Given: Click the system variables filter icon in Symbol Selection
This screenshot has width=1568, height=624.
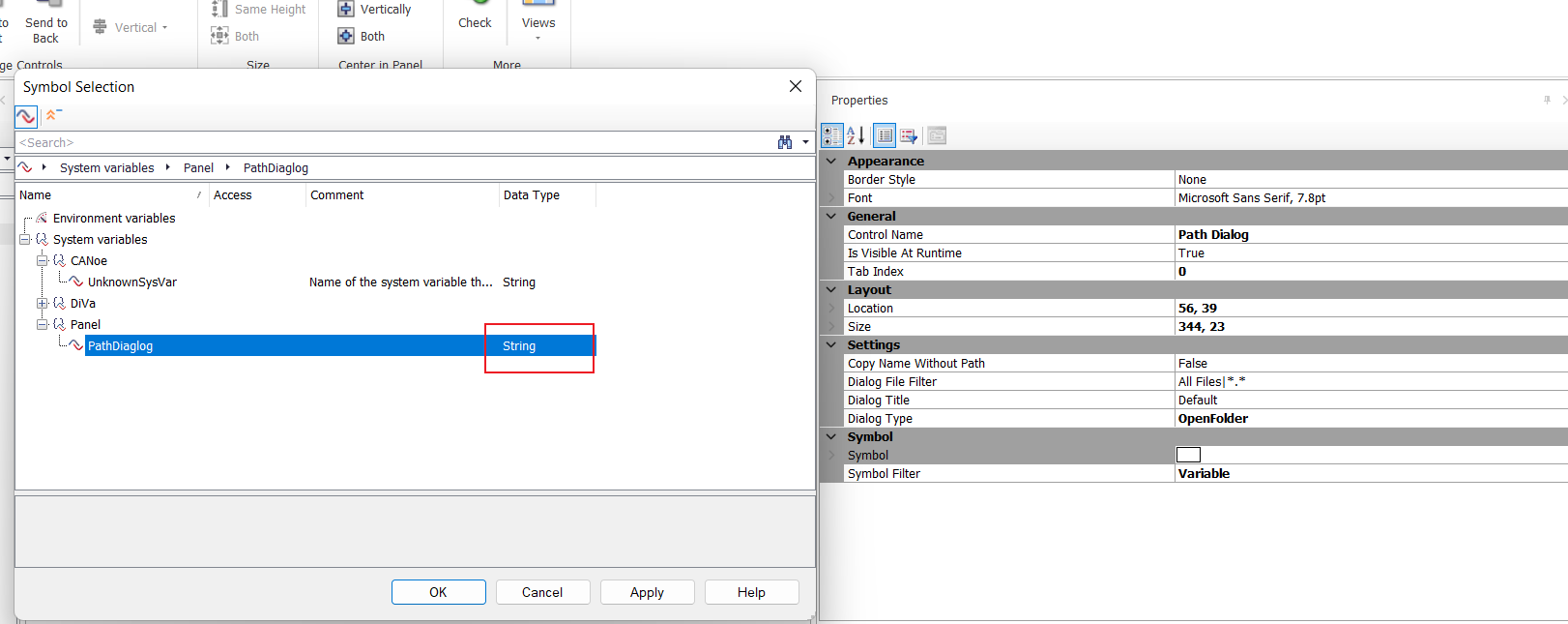Looking at the screenshot, I should coord(26,116).
